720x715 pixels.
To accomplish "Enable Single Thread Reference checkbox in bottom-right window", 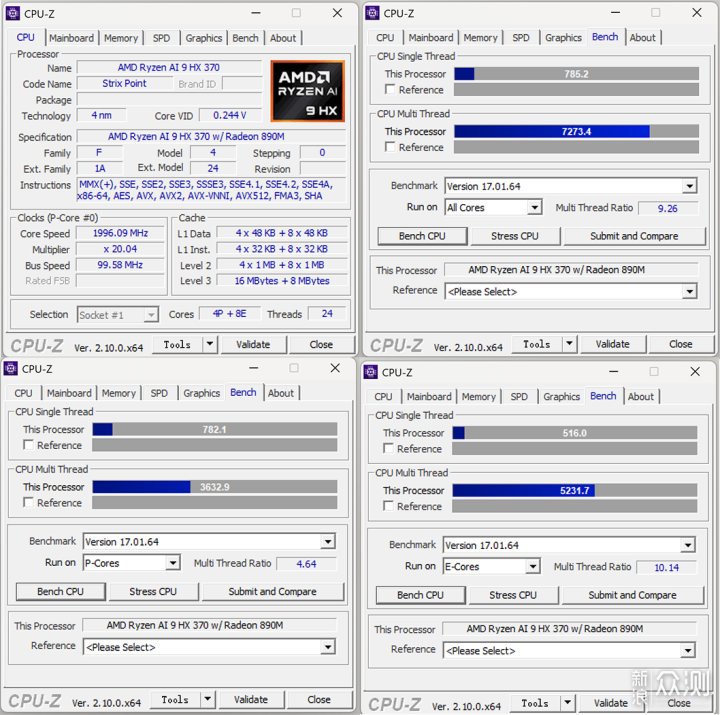I will pyautogui.click(x=388, y=448).
